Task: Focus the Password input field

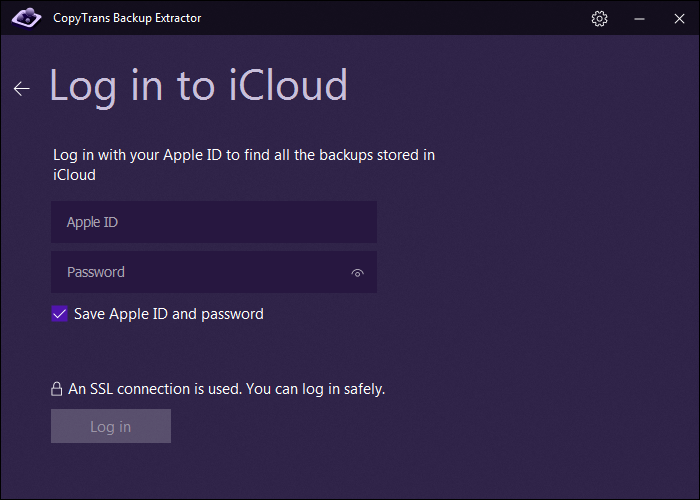Action: click(x=214, y=272)
